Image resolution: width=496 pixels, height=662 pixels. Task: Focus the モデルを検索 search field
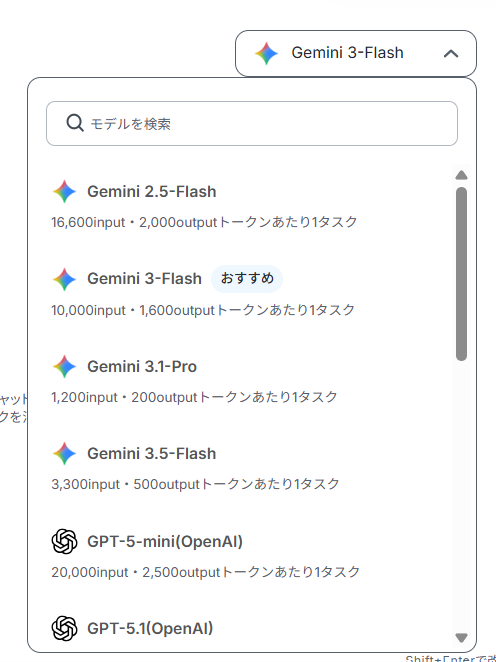[252, 123]
